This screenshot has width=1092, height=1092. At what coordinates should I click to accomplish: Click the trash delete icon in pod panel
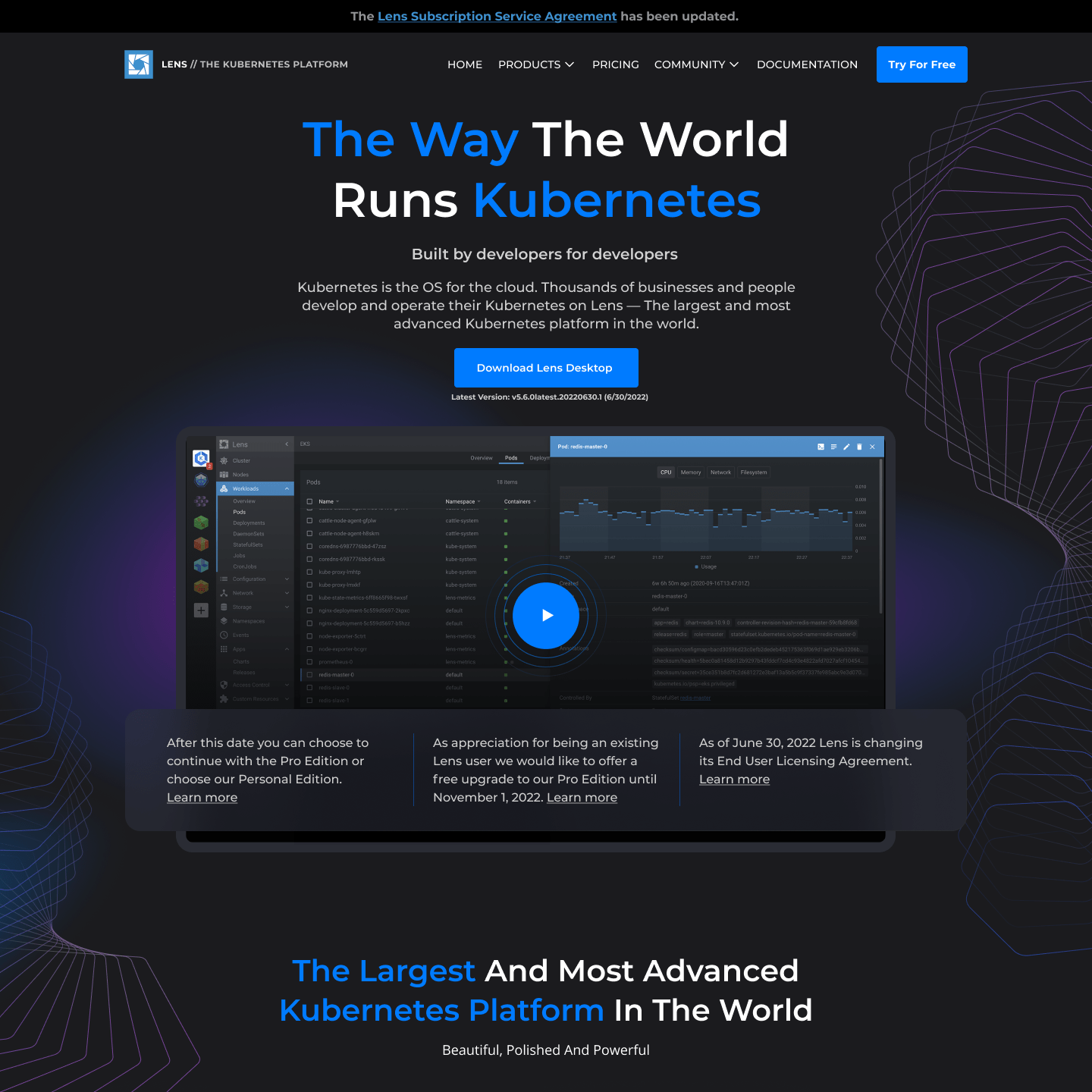pos(859,447)
